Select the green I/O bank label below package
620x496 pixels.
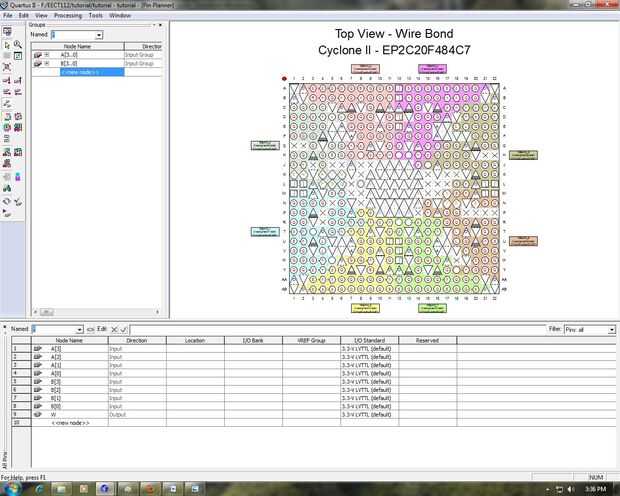tap(432, 308)
